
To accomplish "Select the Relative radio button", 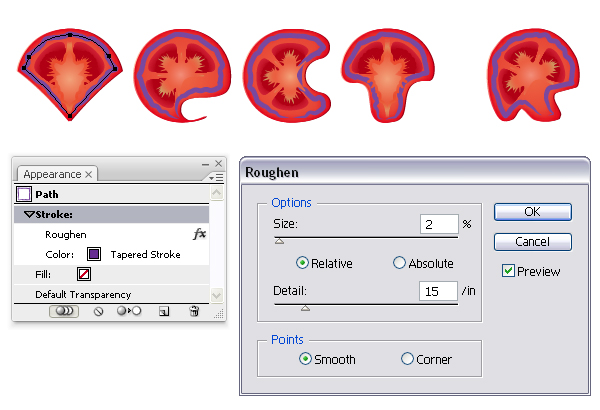I will [303, 263].
